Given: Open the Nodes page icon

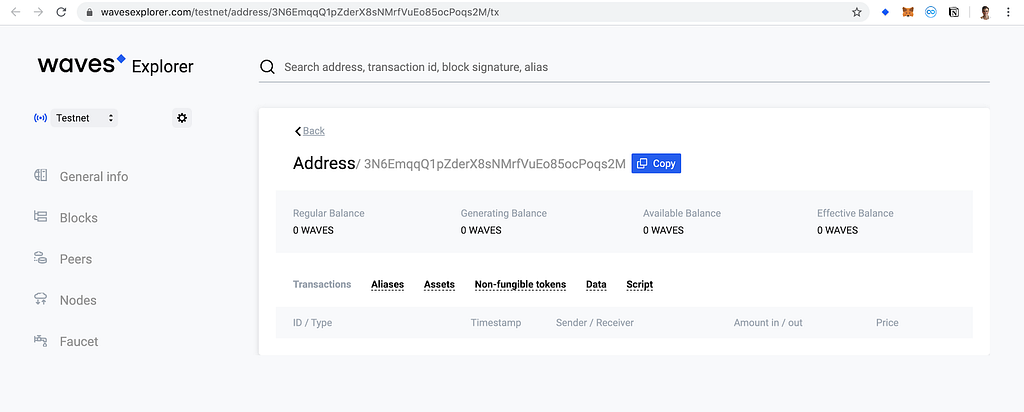Looking at the screenshot, I should tap(40, 299).
